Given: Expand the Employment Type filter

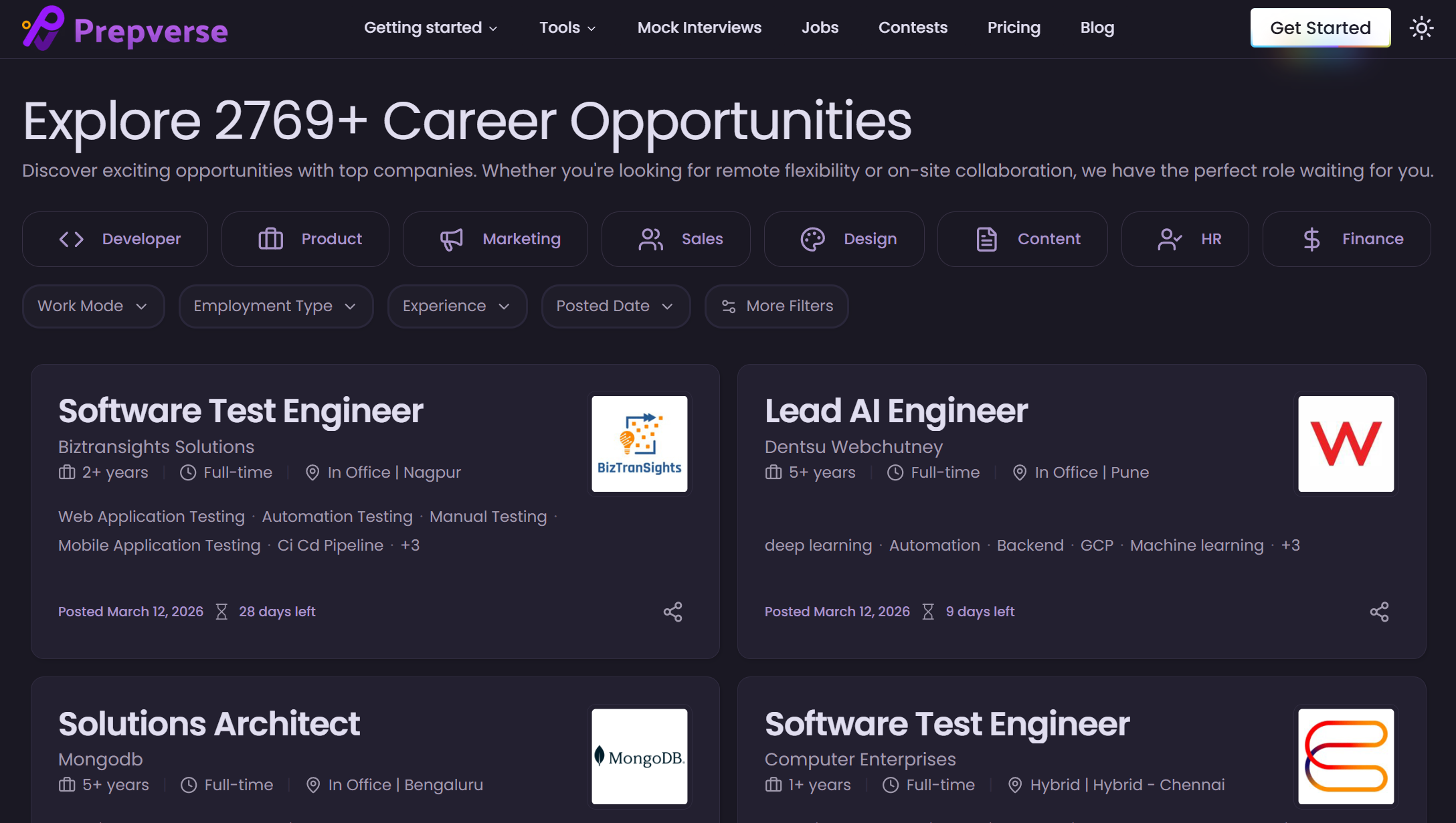Looking at the screenshot, I should point(275,306).
